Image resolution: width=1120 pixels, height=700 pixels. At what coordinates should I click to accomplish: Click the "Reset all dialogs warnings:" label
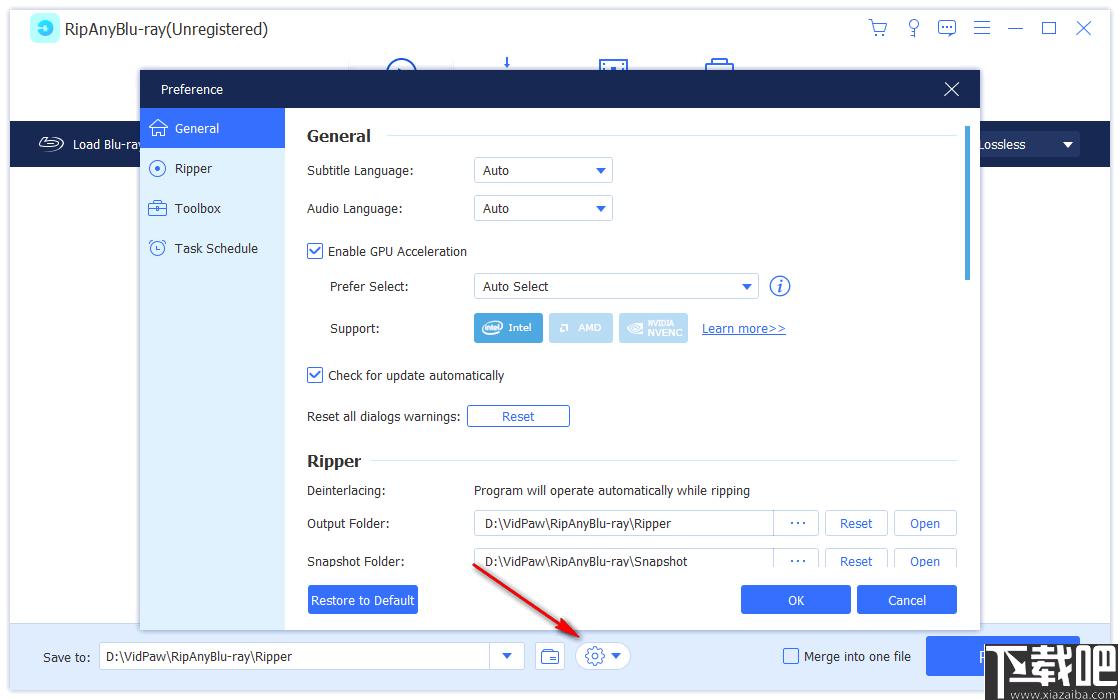click(384, 416)
